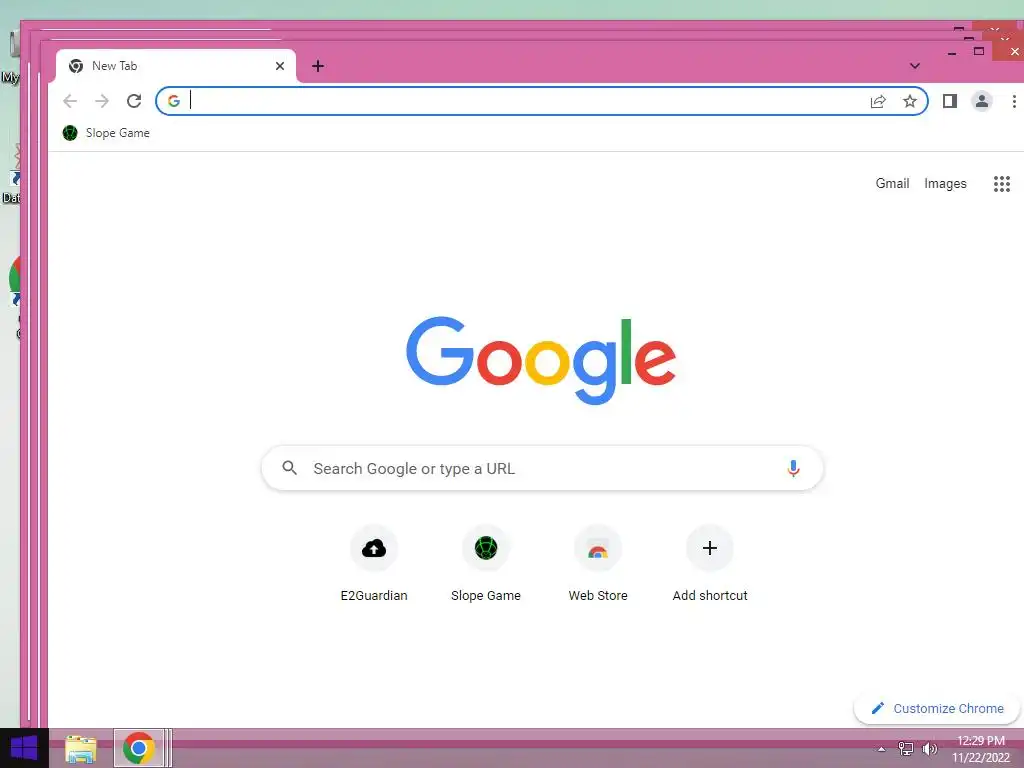Open Chrome's three-dot menu
This screenshot has width=1024, height=768.
coord(1014,101)
